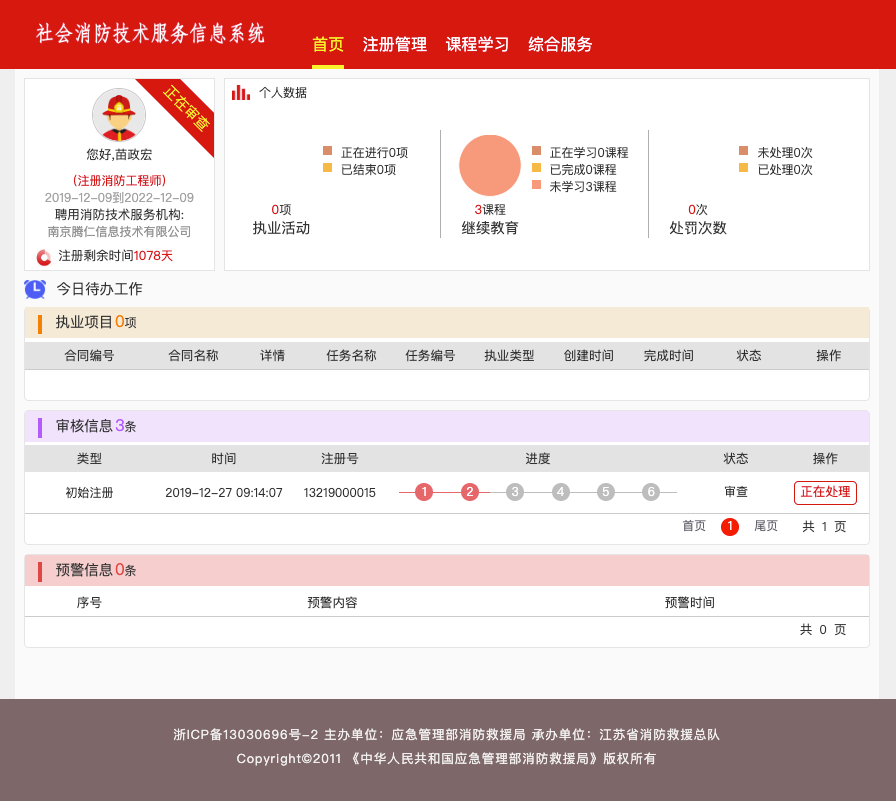Image resolution: width=896 pixels, height=801 pixels.
Task: Click pagination page 1 red circle
Action: click(730, 526)
